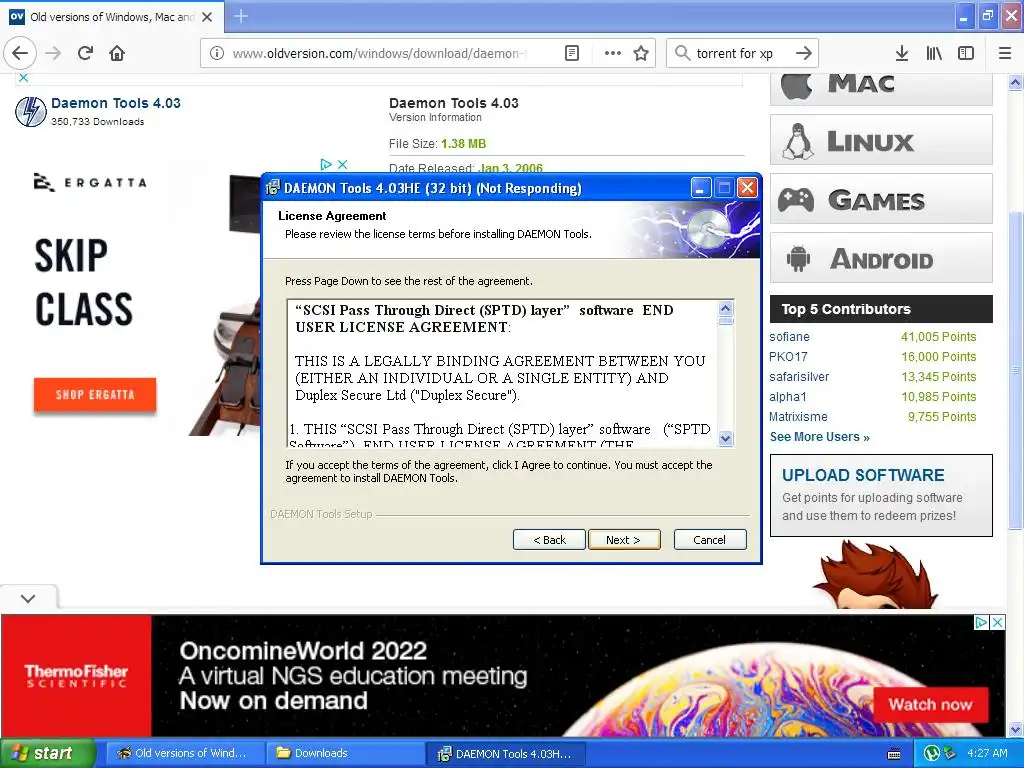Click the uTorrent tray icon
The width and height of the screenshot is (1024, 768).
point(931,754)
